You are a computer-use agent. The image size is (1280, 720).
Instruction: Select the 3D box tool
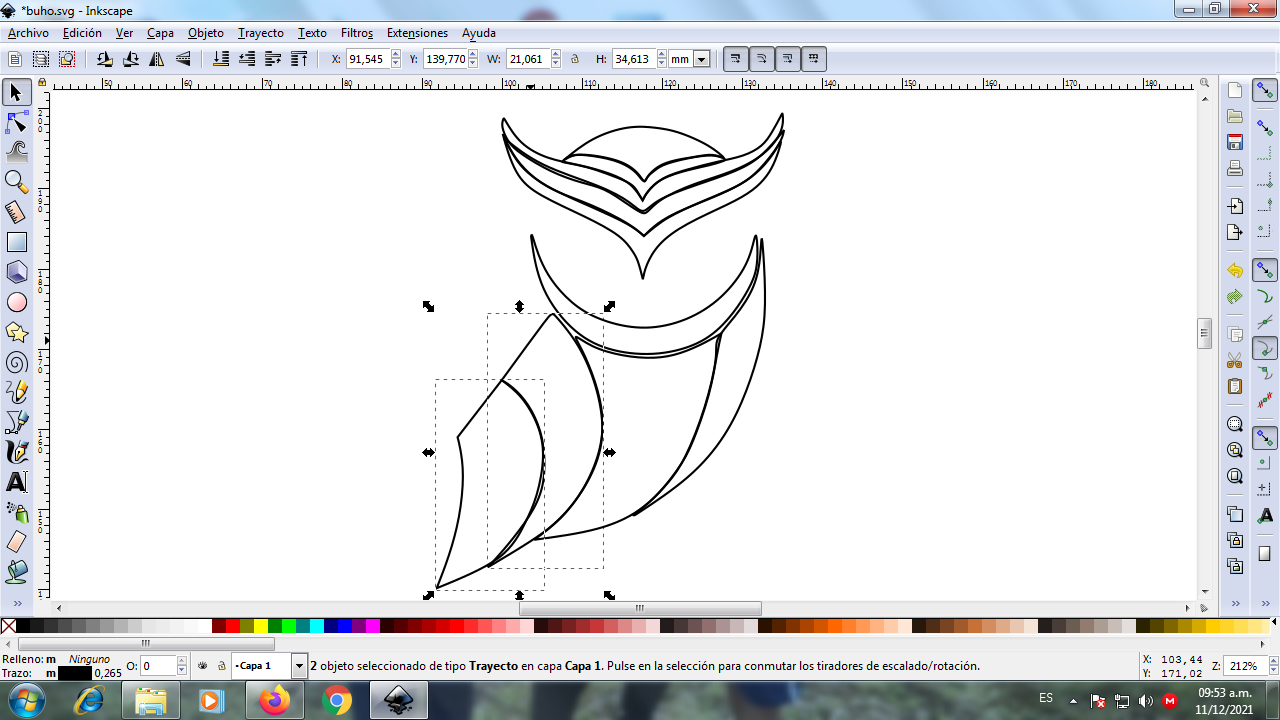click(16, 272)
